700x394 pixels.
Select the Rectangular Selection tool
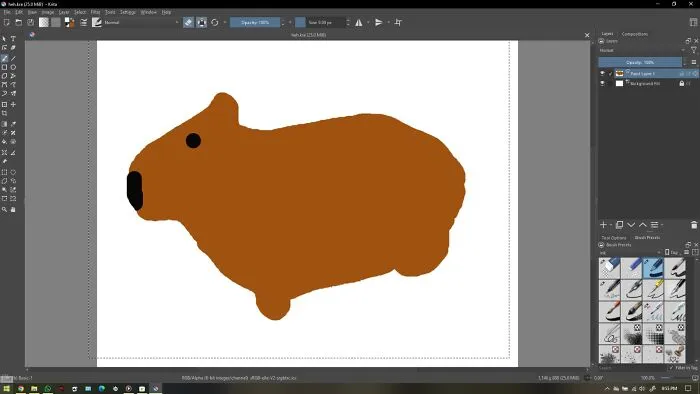[x=4, y=172]
